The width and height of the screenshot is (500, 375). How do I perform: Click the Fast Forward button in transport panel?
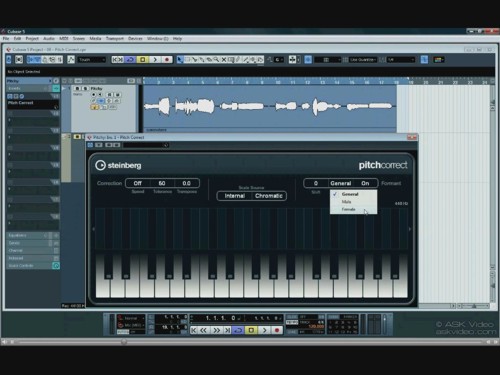(217, 330)
